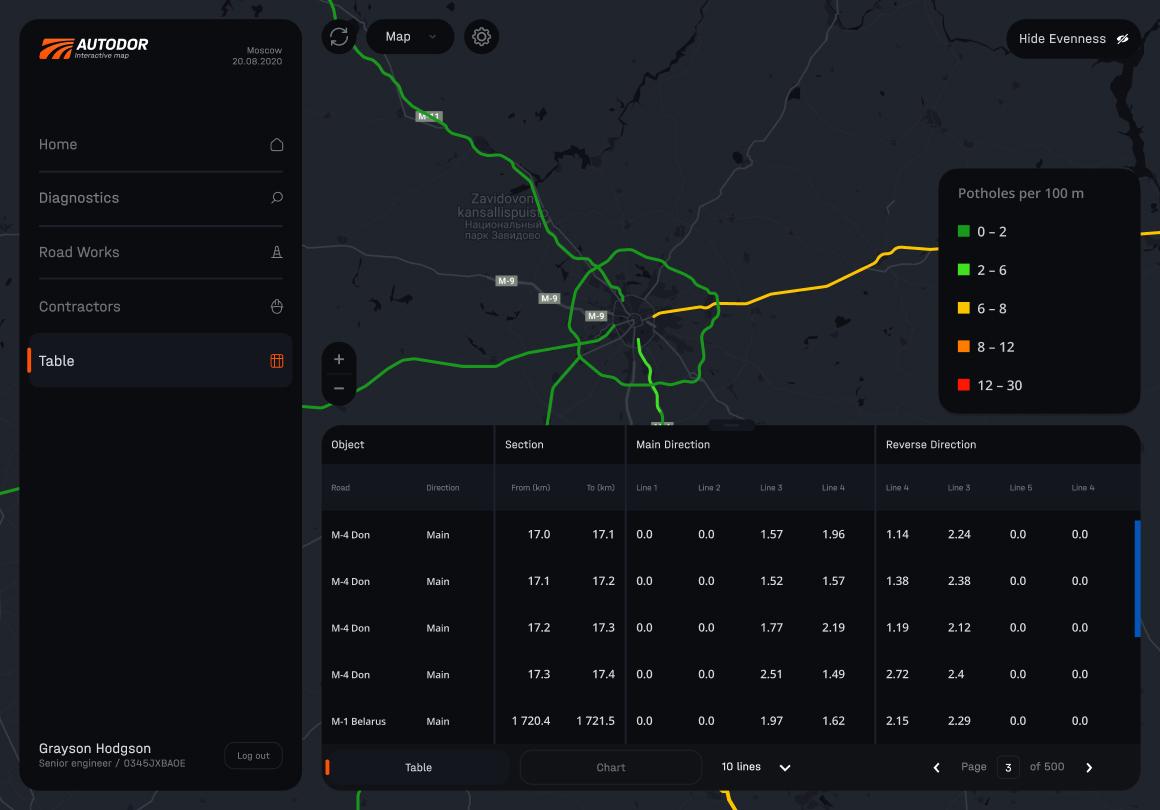Click the page number input field
Image resolution: width=1160 pixels, height=810 pixels.
(x=1008, y=768)
